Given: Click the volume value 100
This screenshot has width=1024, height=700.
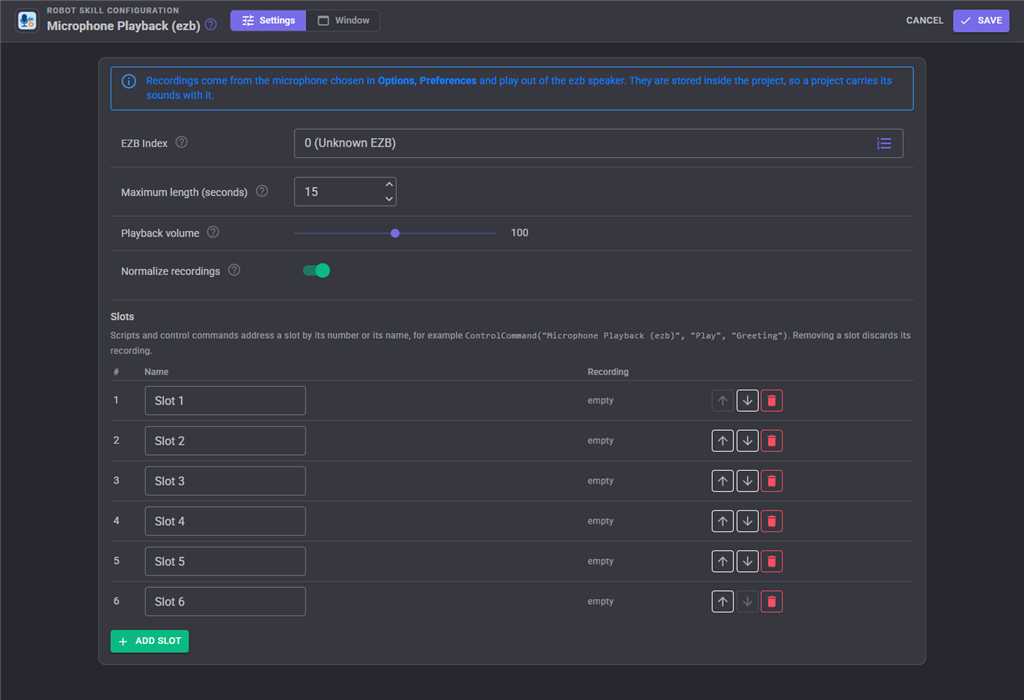Looking at the screenshot, I should (x=519, y=233).
